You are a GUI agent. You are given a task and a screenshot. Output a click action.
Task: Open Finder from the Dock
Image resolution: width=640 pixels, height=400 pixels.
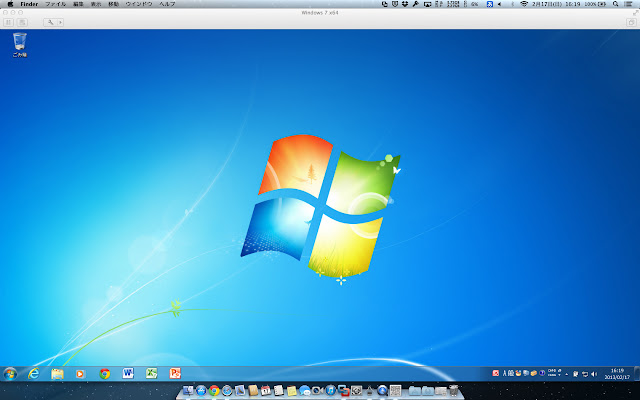(x=188, y=391)
